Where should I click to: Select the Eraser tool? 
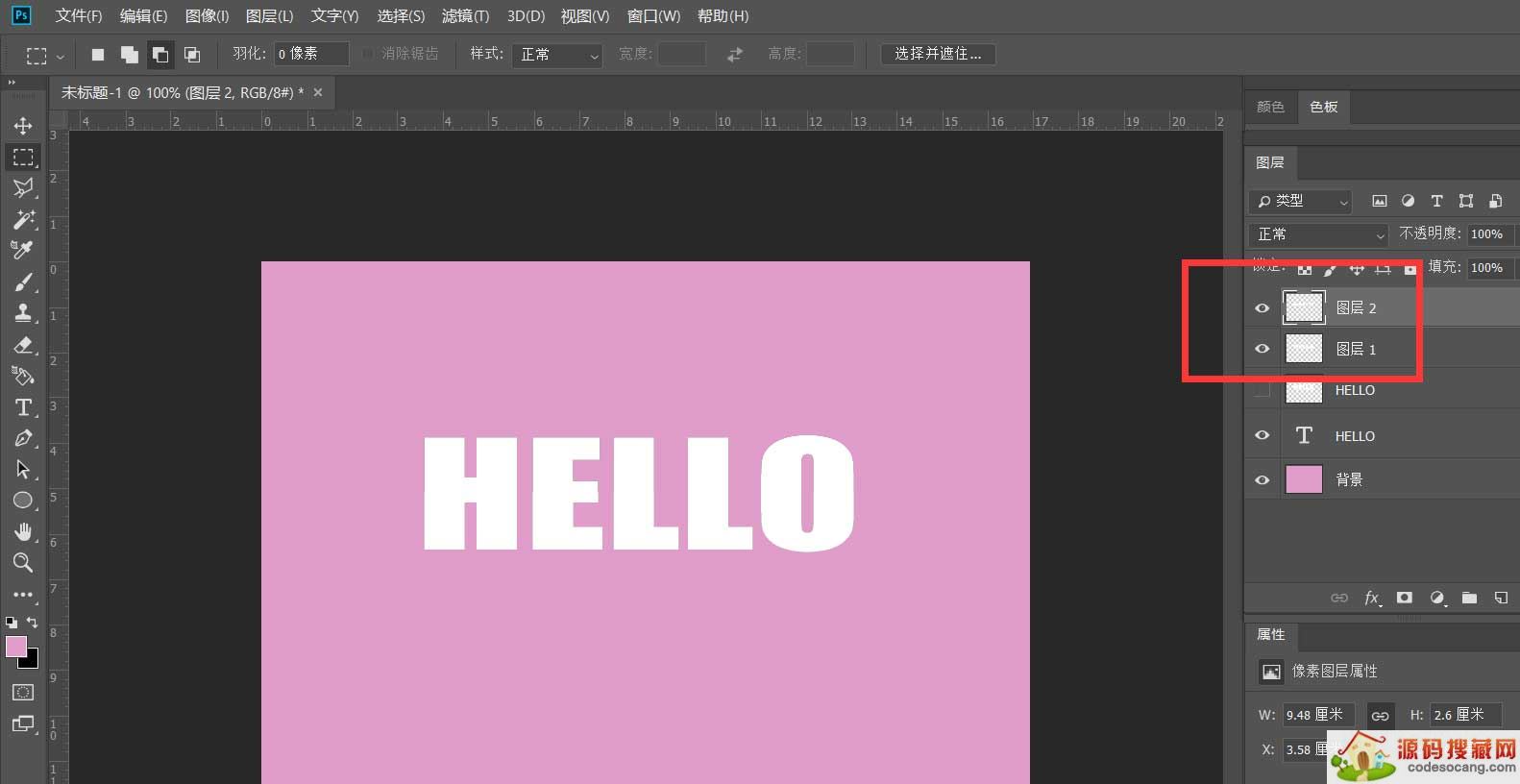pos(23,344)
